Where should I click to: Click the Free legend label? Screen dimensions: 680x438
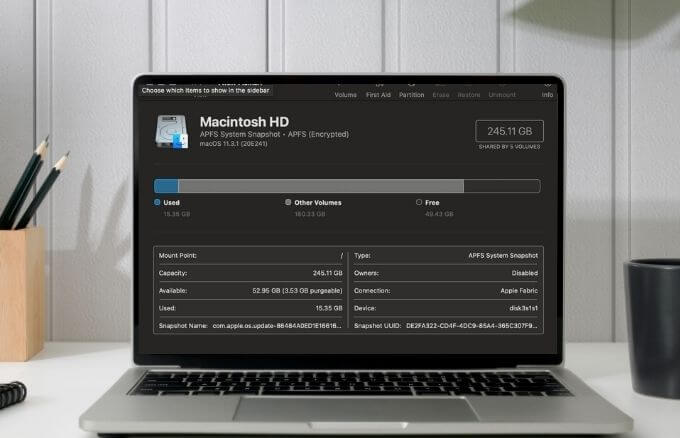[x=432, y=203]
